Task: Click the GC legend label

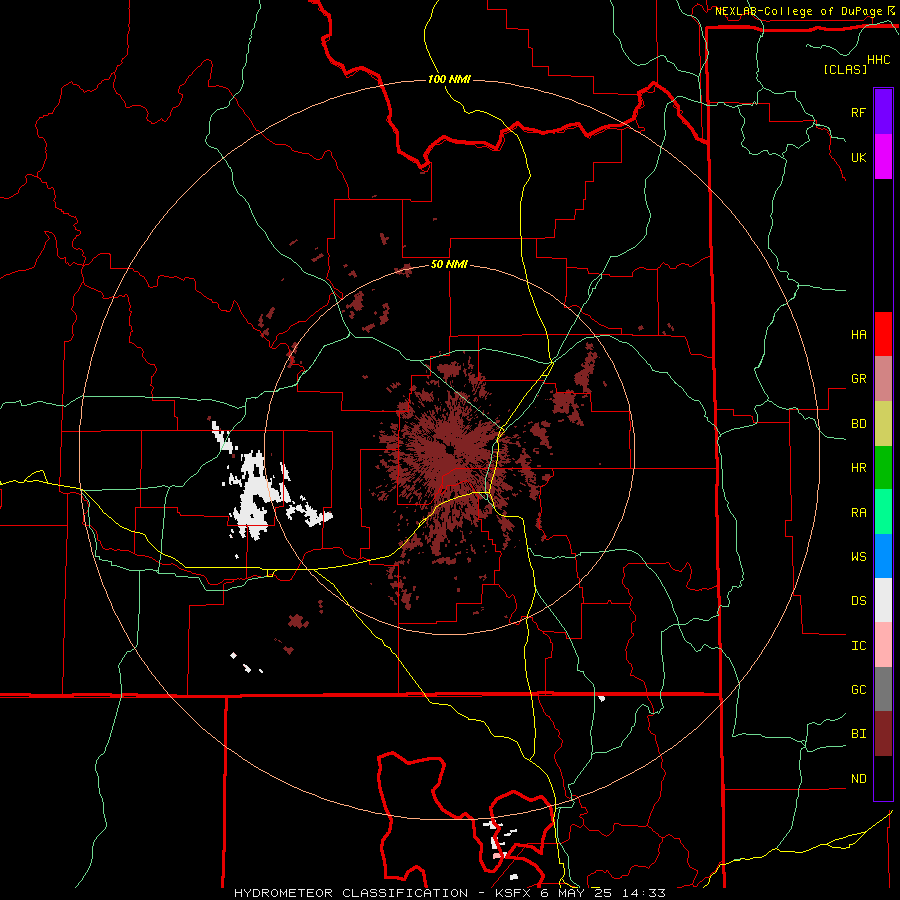Action: pos(858,690)
